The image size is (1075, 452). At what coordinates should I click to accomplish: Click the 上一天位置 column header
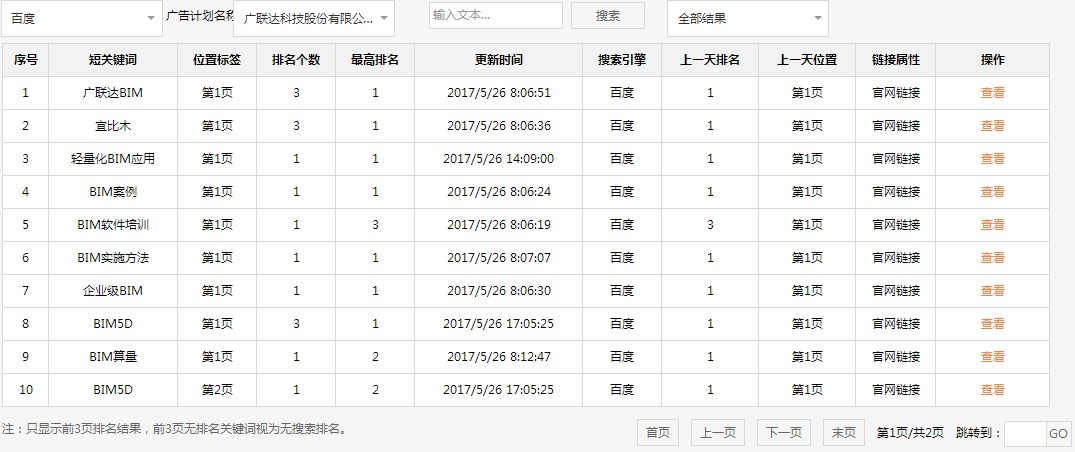(807, 60)
